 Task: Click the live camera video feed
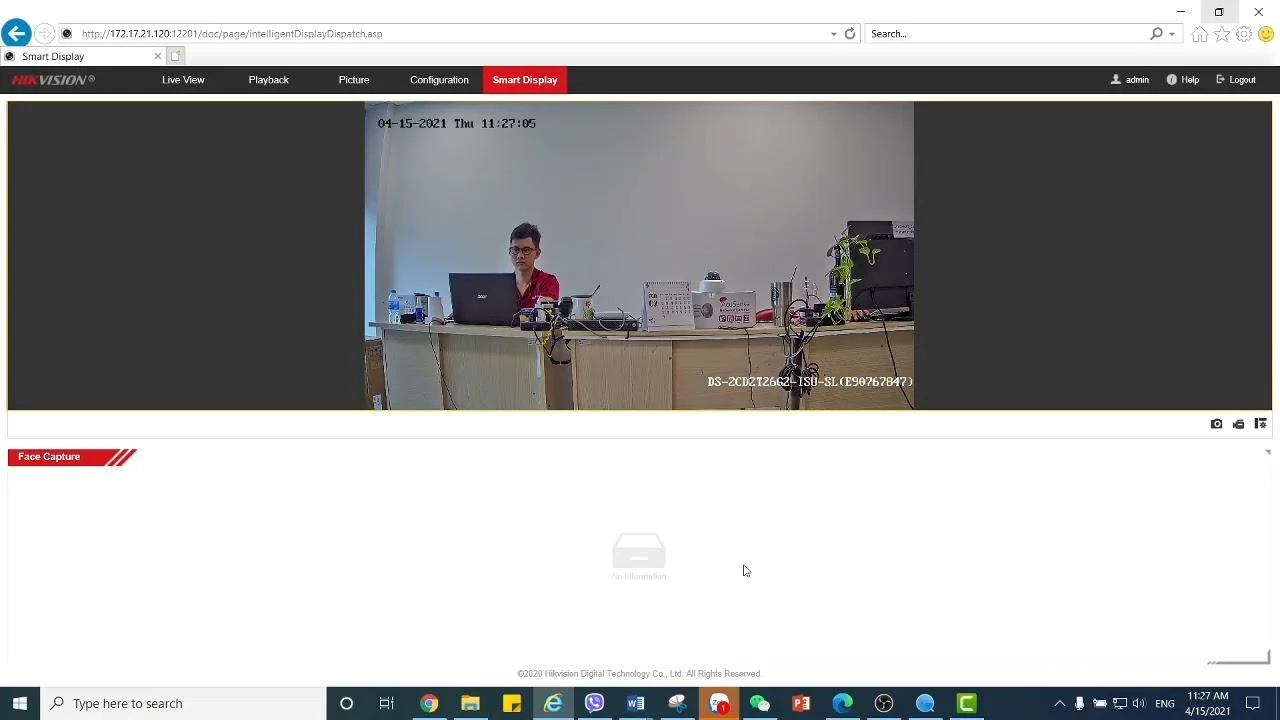[639, 256]
